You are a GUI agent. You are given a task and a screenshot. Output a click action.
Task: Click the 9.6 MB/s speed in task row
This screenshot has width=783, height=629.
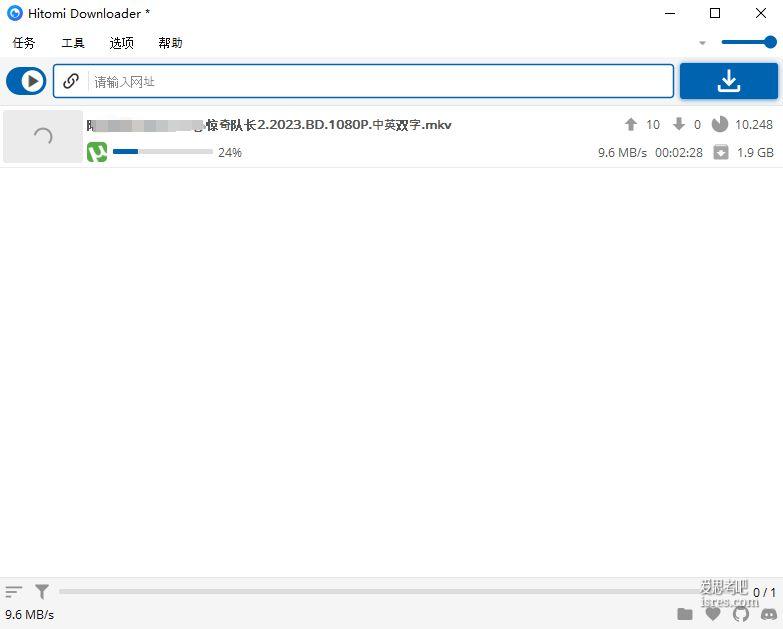point(622,152)
